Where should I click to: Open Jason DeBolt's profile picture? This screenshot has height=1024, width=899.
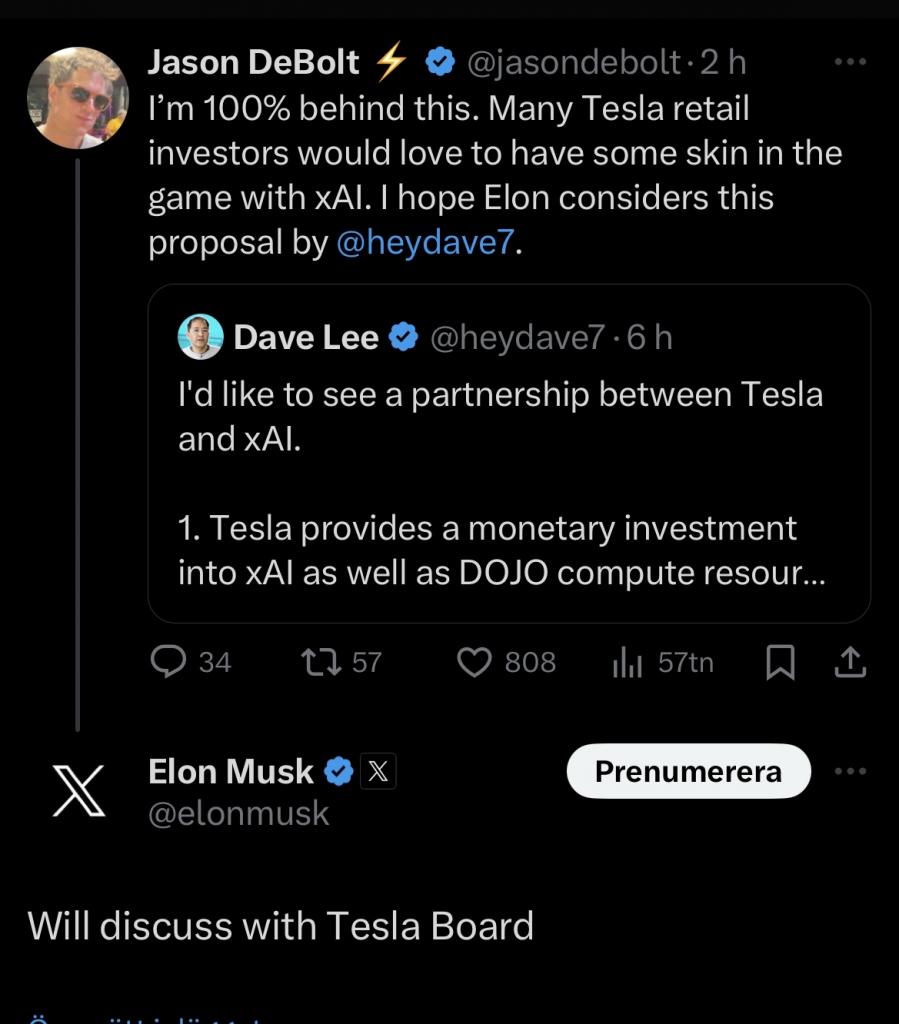[x=78, y=98]
